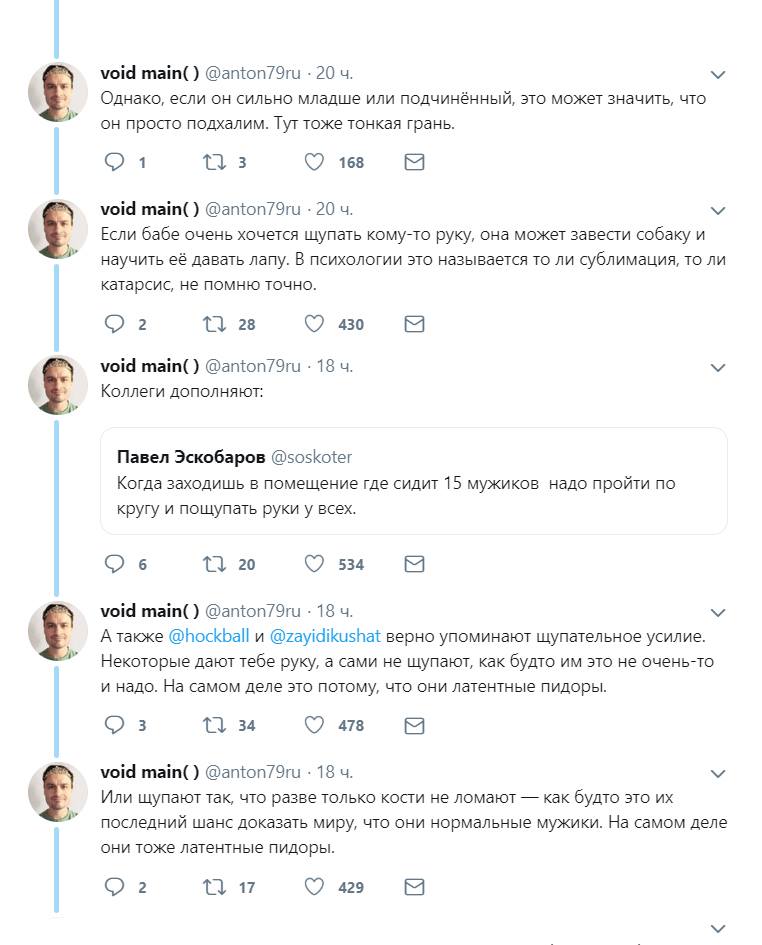The width and height of the screenshot is (762, 945).
Task: Expand the chevron on 'Если бабе' tweet
Action: (x=717, y=211)
